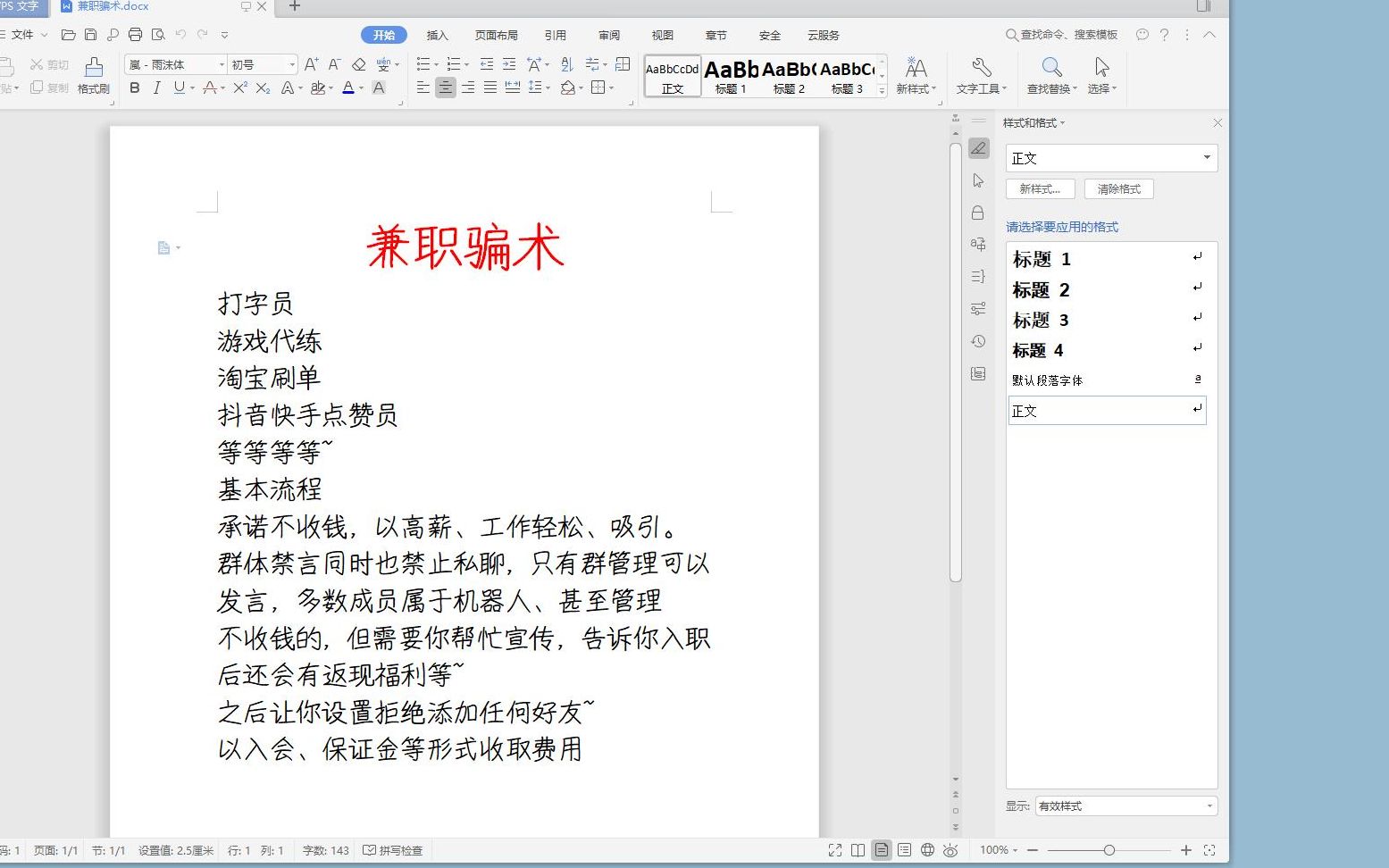Toggle the styles and formatting pane icon
1389x868 pixels.
(x=979, y=148)
